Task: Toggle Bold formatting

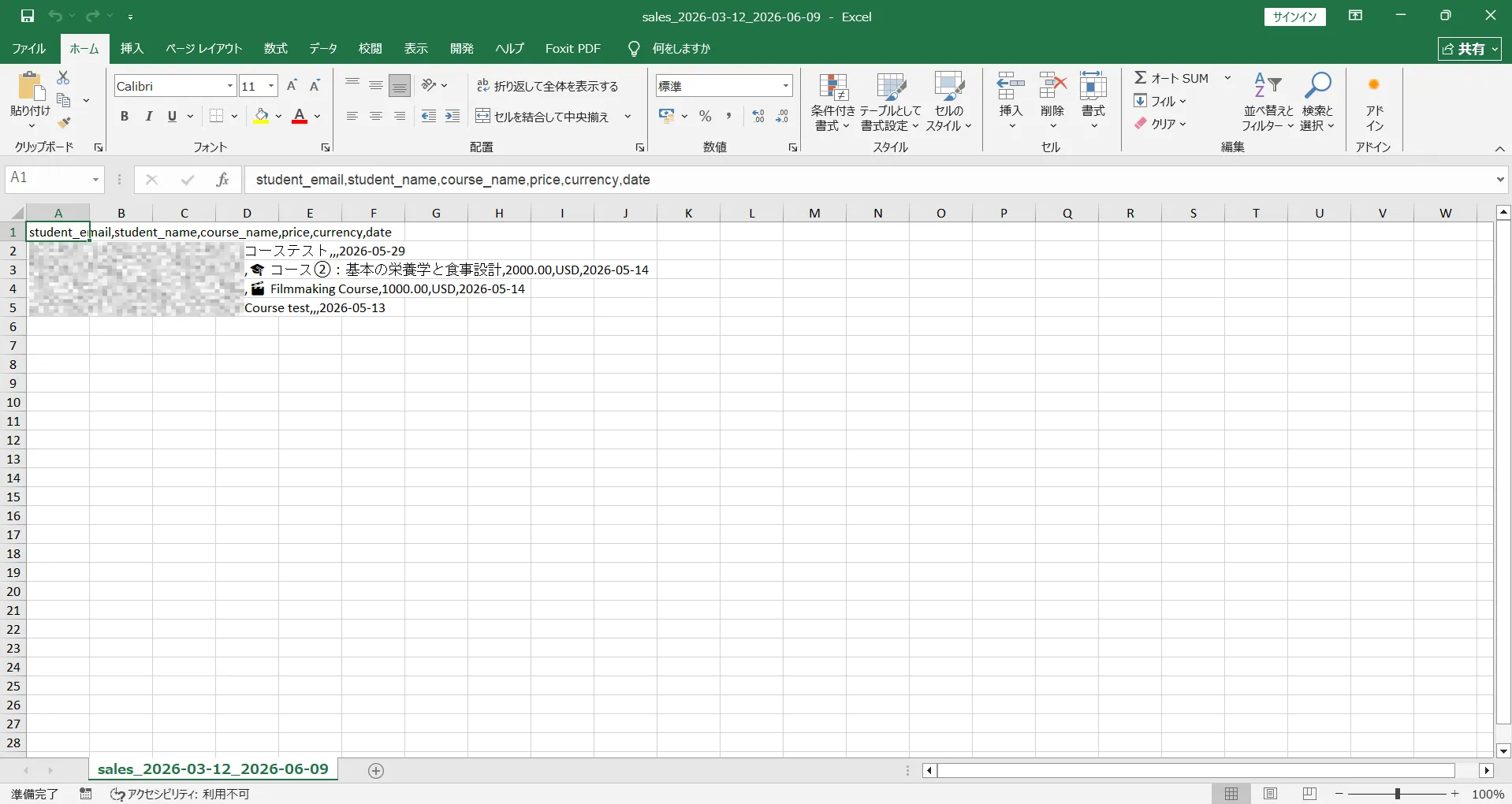Action: coord(124,117)
